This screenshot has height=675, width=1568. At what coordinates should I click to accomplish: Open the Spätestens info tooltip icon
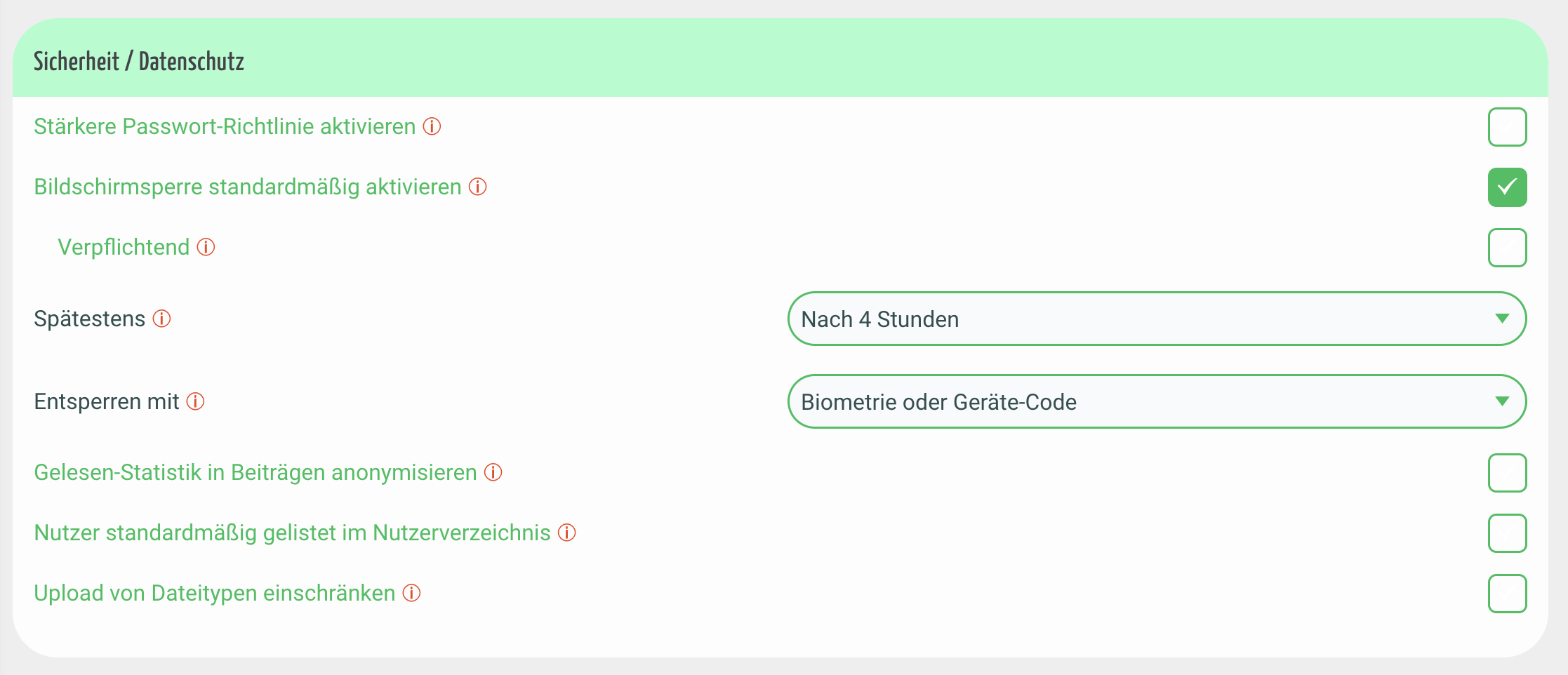click(161, 319)
